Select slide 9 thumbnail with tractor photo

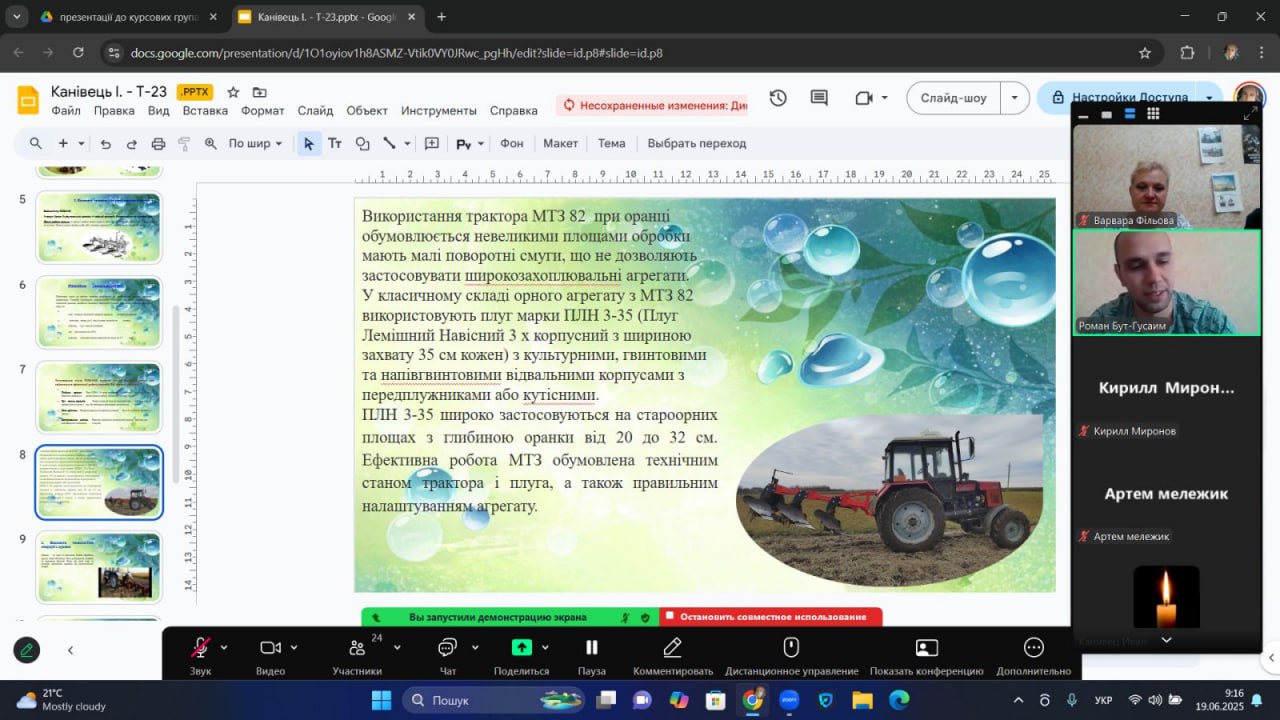coord(98,567)
